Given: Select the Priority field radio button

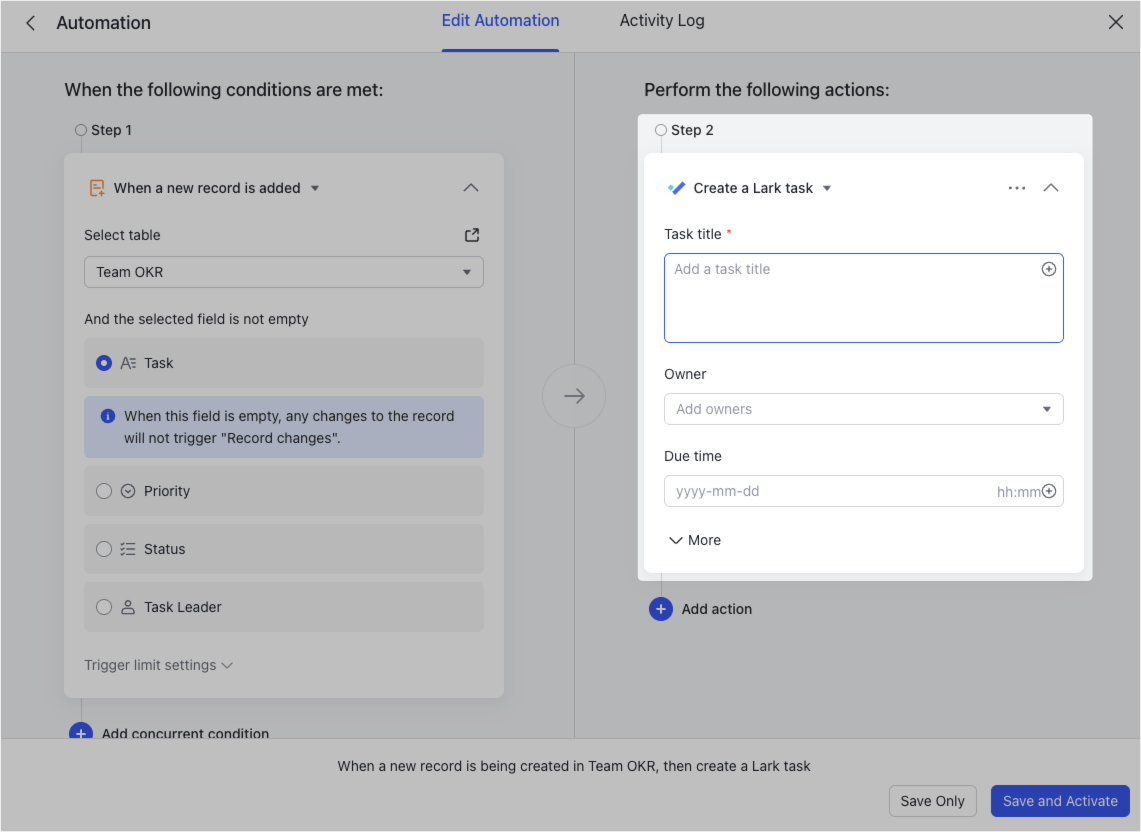Looking at the screenshot, I should click(104, 491).
